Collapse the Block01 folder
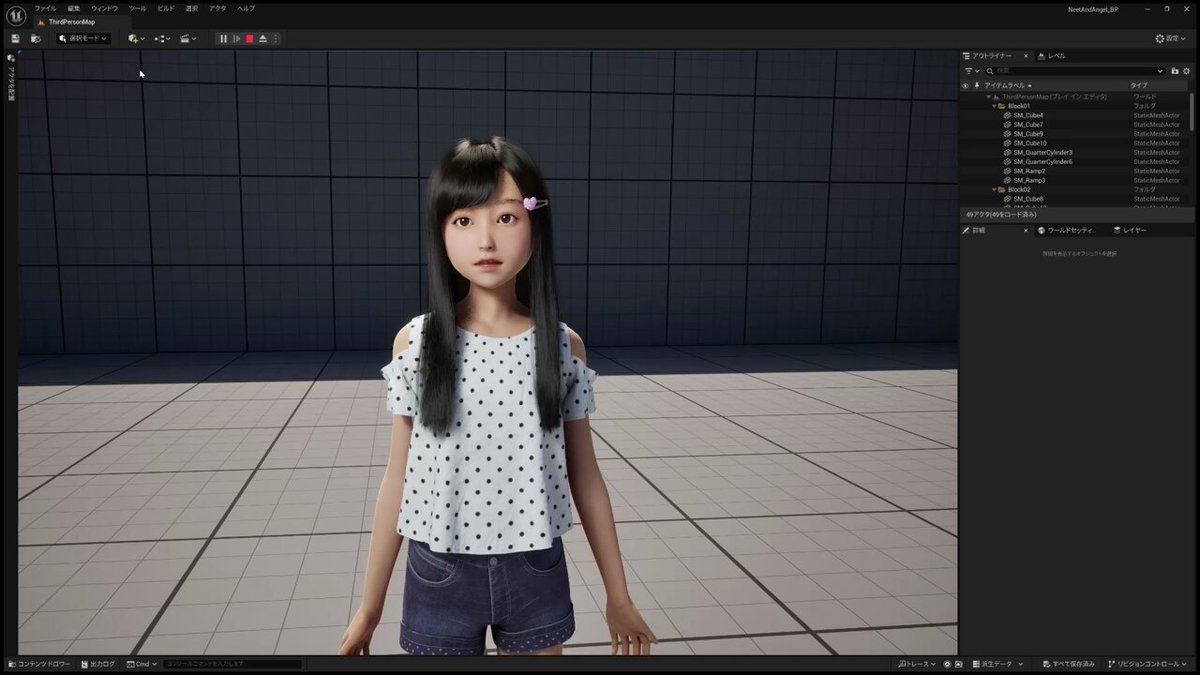The image size is (1200, 675). [995, 105]
